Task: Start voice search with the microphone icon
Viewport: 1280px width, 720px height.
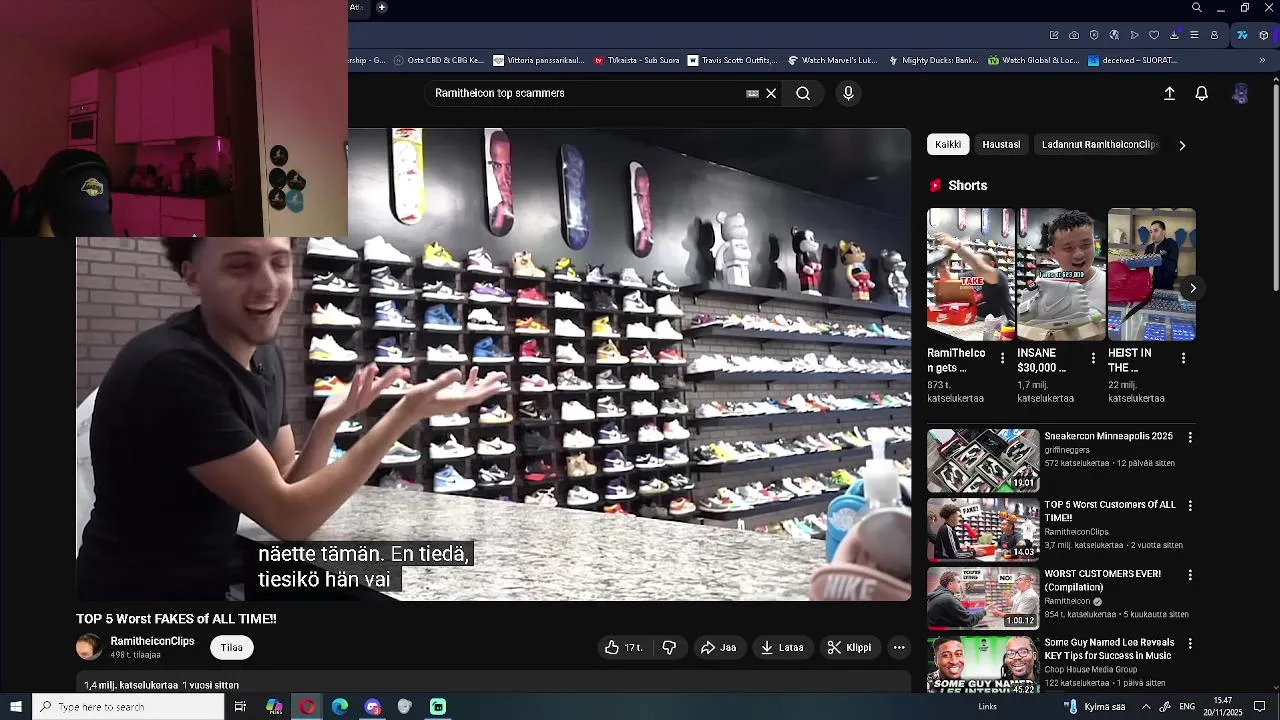Action: (x=848, y=93)
